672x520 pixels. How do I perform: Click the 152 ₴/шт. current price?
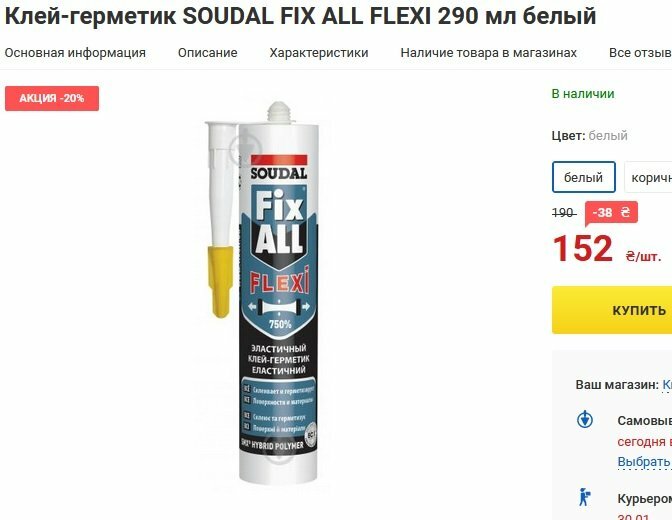click(x=606, y=249)
